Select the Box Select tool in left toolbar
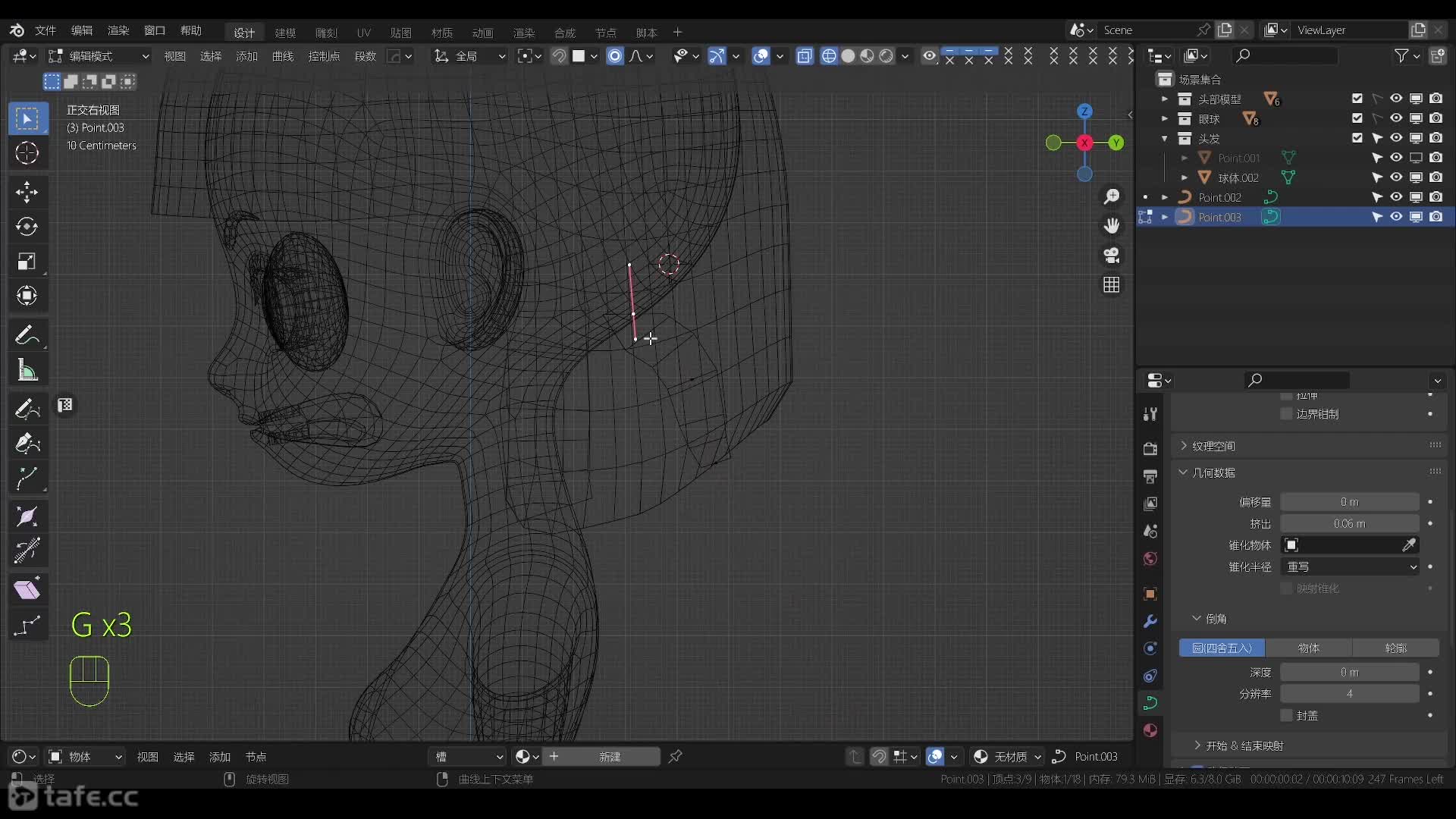The width and height of the screenshot is (1456, 819). (x=27, y=118)
